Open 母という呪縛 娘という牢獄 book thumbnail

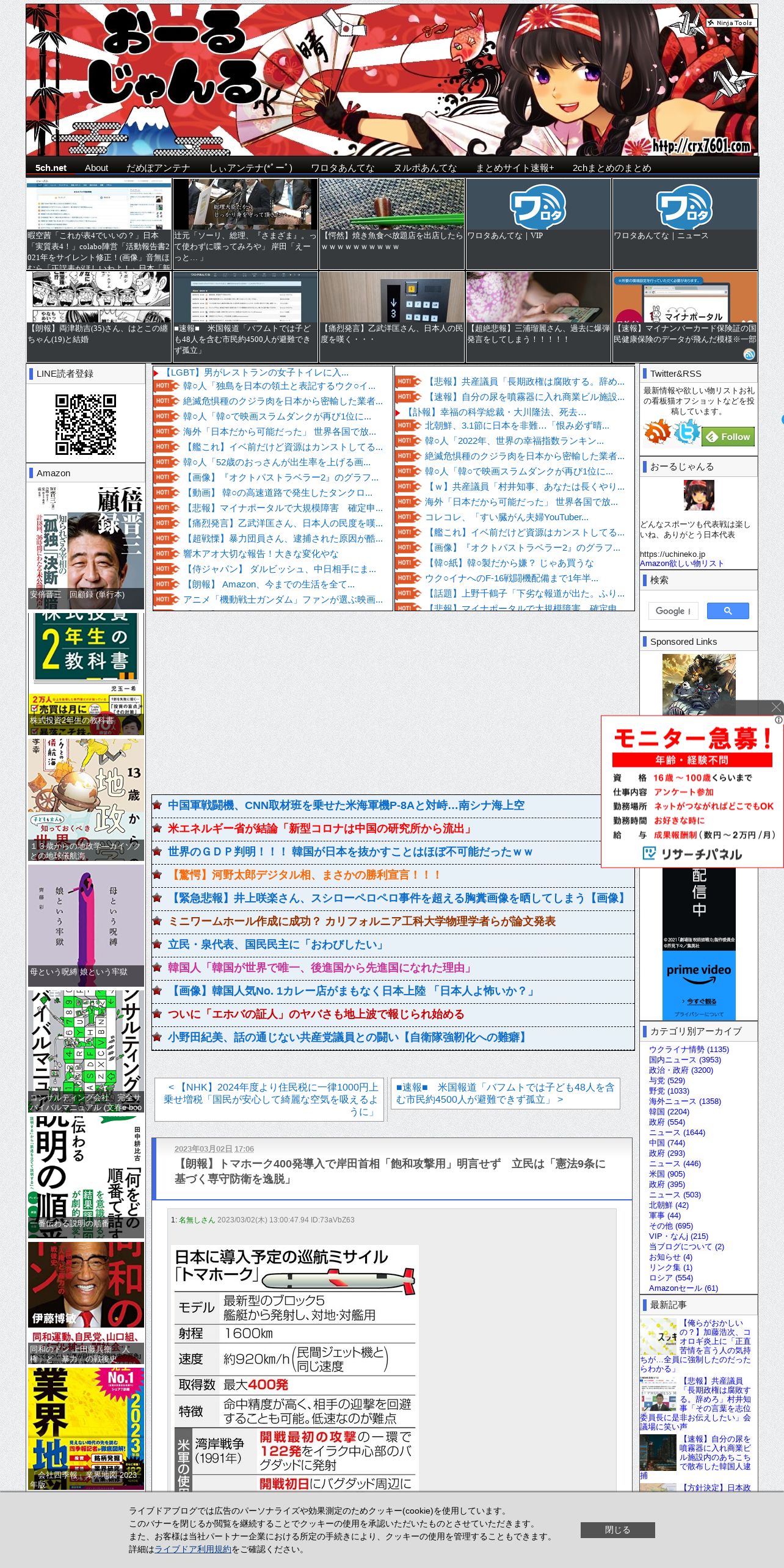(85, 924)
